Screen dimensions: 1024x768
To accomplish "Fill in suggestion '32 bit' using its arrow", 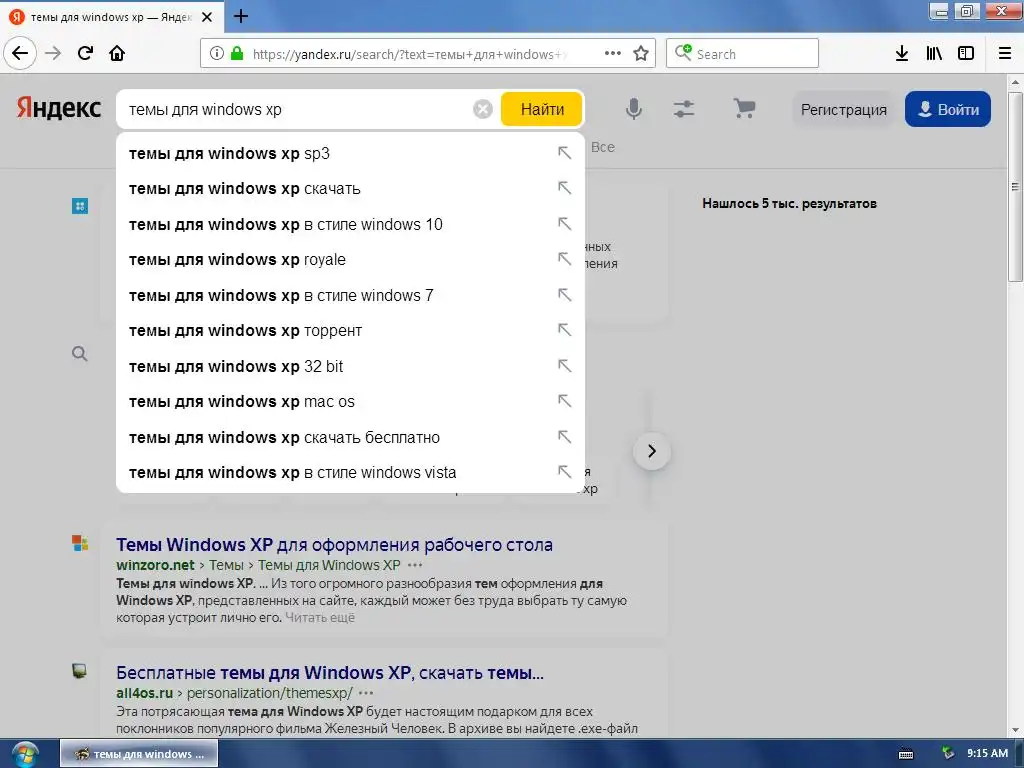I will coord(564,366).
